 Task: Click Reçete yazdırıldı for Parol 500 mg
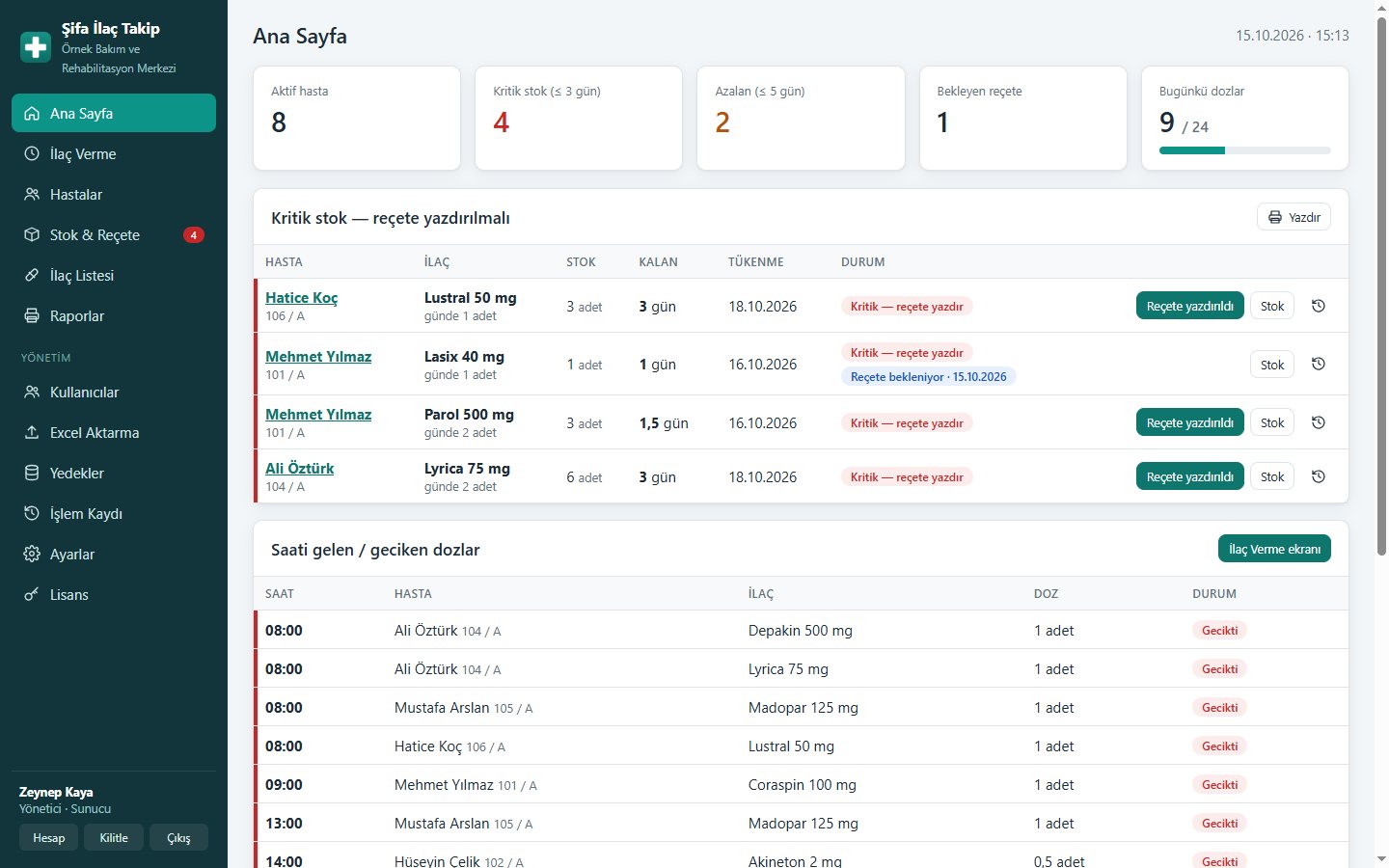click(1189, 422)
